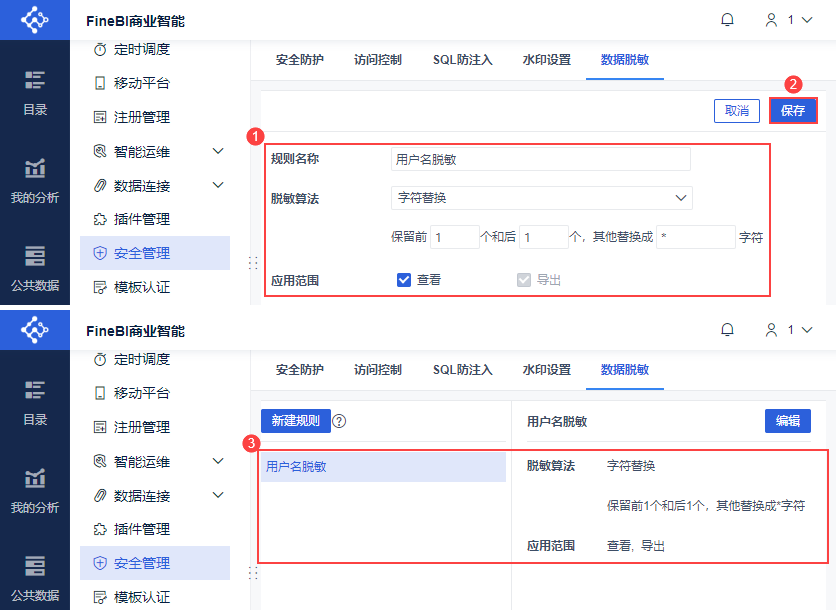Viewport: 836px width, 610px height.
Task: Expand 数据连接 submenu in the lower screenshot
Action: tap(218, 496)
